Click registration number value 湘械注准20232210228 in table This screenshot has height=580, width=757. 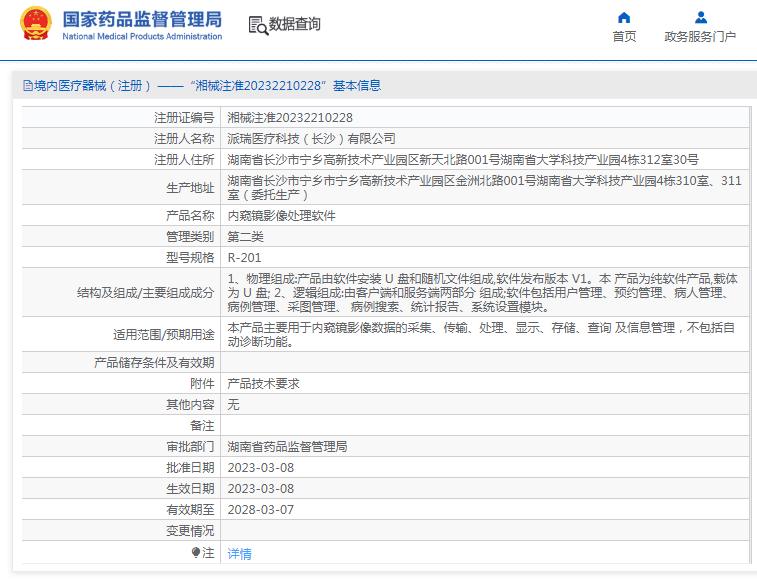pos(290,118)
